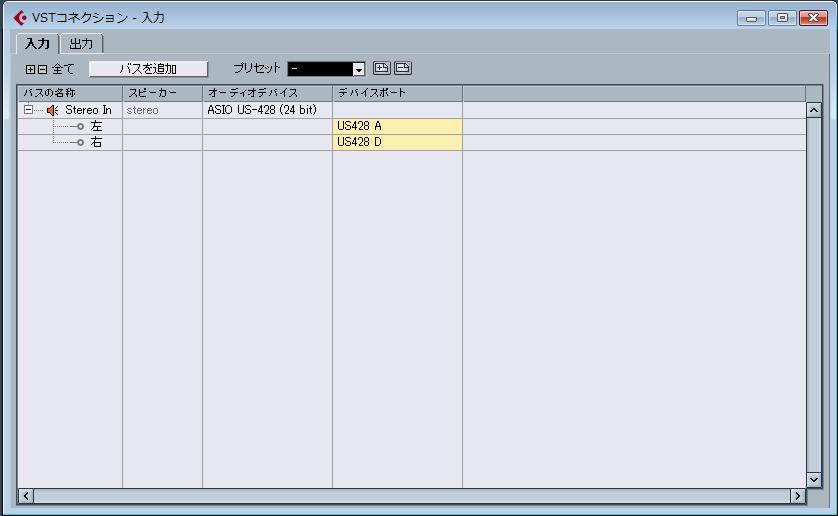The height and width of the screenshot is (516, 838).
Task: Click the バスを追加 button
Action: (148, 69)
